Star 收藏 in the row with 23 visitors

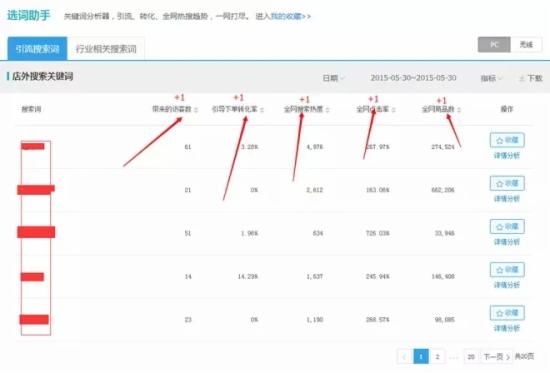coord(507,313)
